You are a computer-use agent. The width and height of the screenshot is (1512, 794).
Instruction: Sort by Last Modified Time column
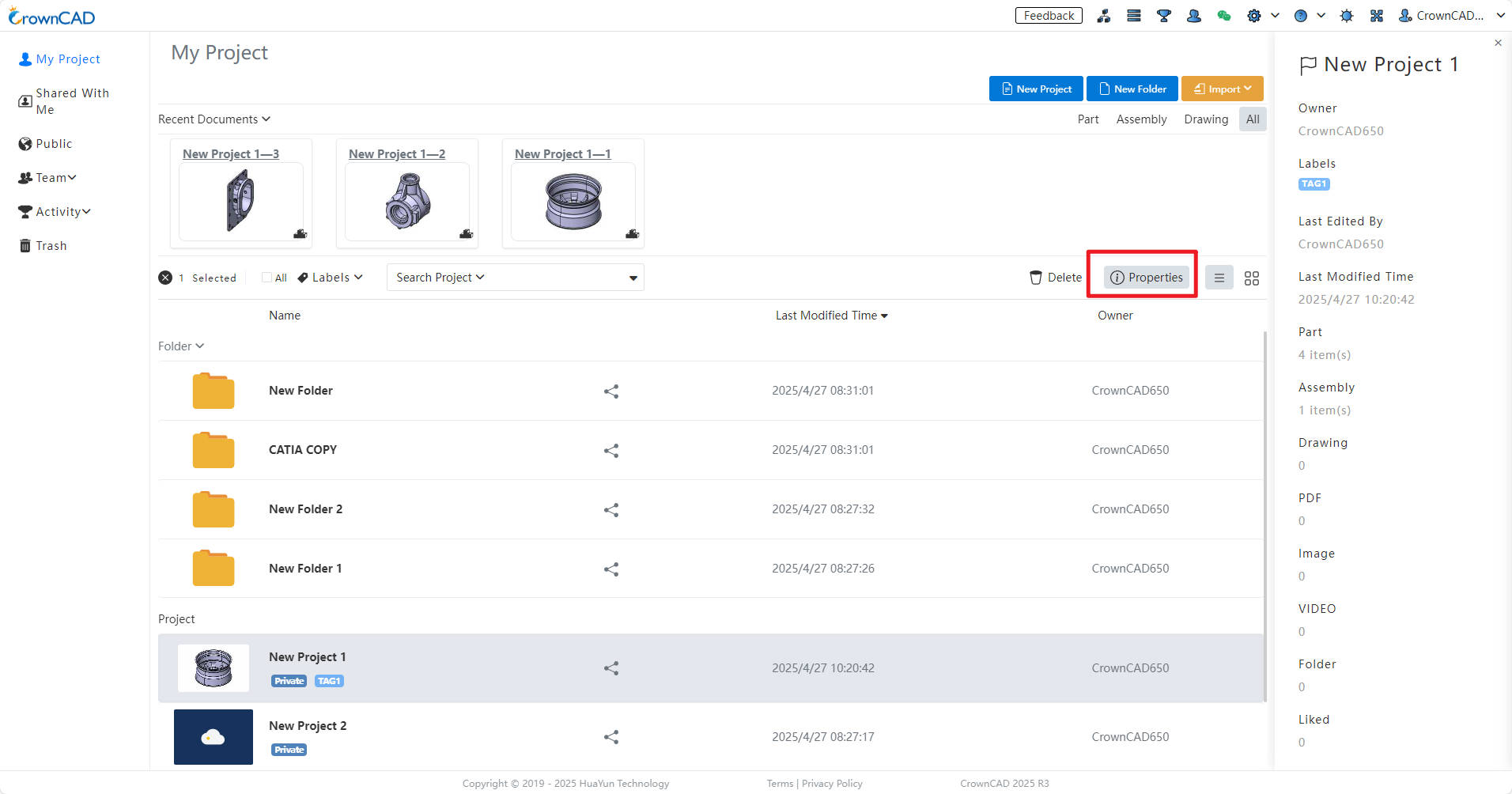tap(832, 316)
